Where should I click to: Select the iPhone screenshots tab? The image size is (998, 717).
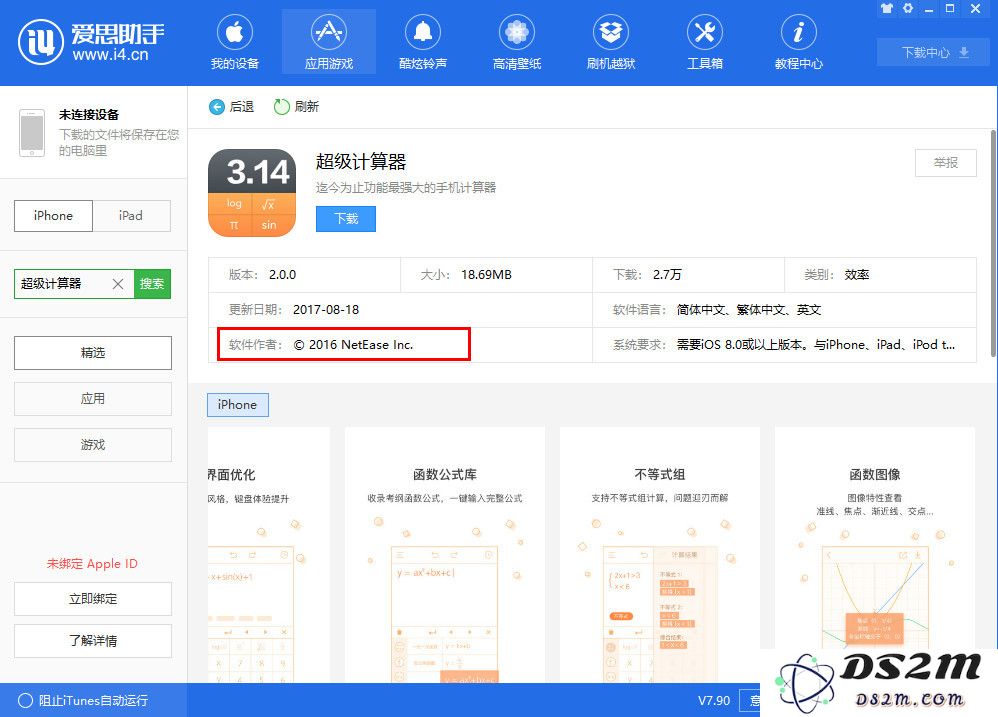pyautogui.click(x=237, y=405)
